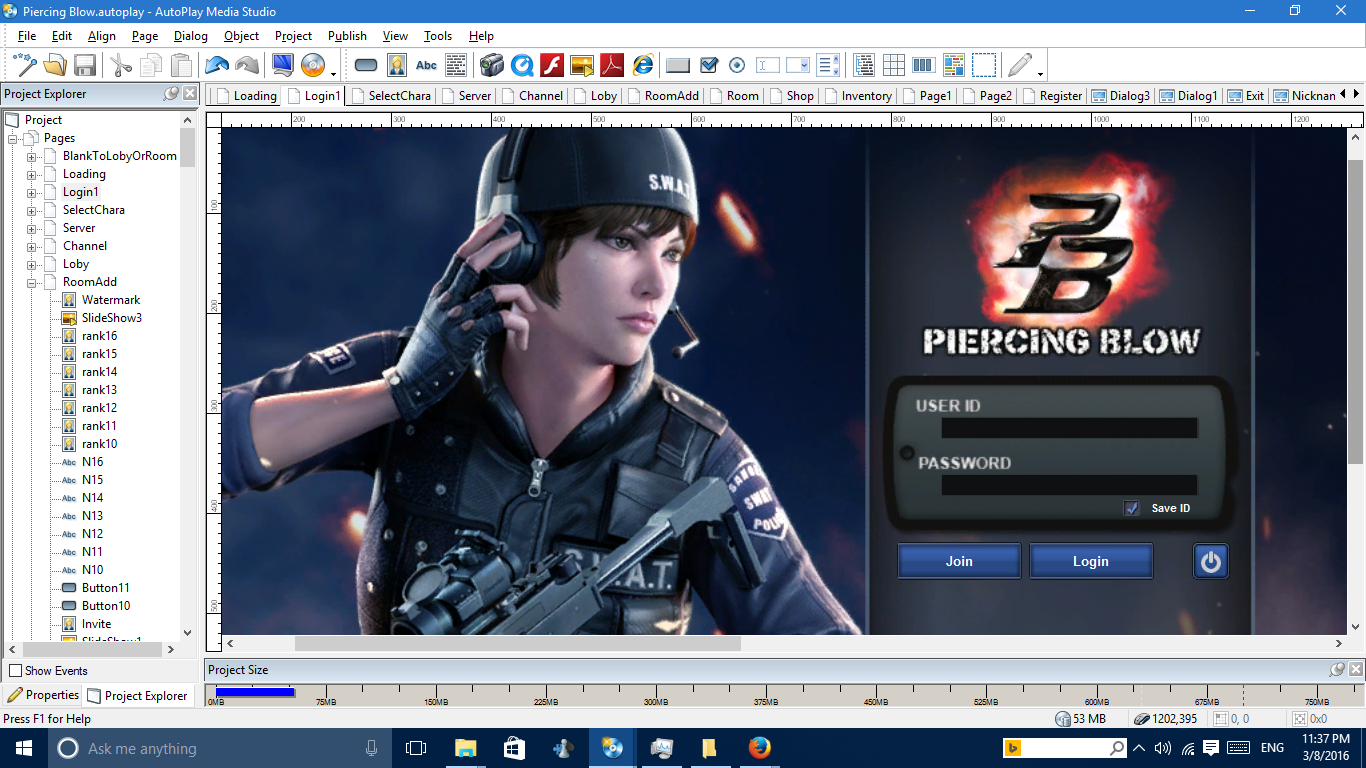1366x768 pixels.
Task: Insert a new QuickTime object
Action: [x=521, y=66]
